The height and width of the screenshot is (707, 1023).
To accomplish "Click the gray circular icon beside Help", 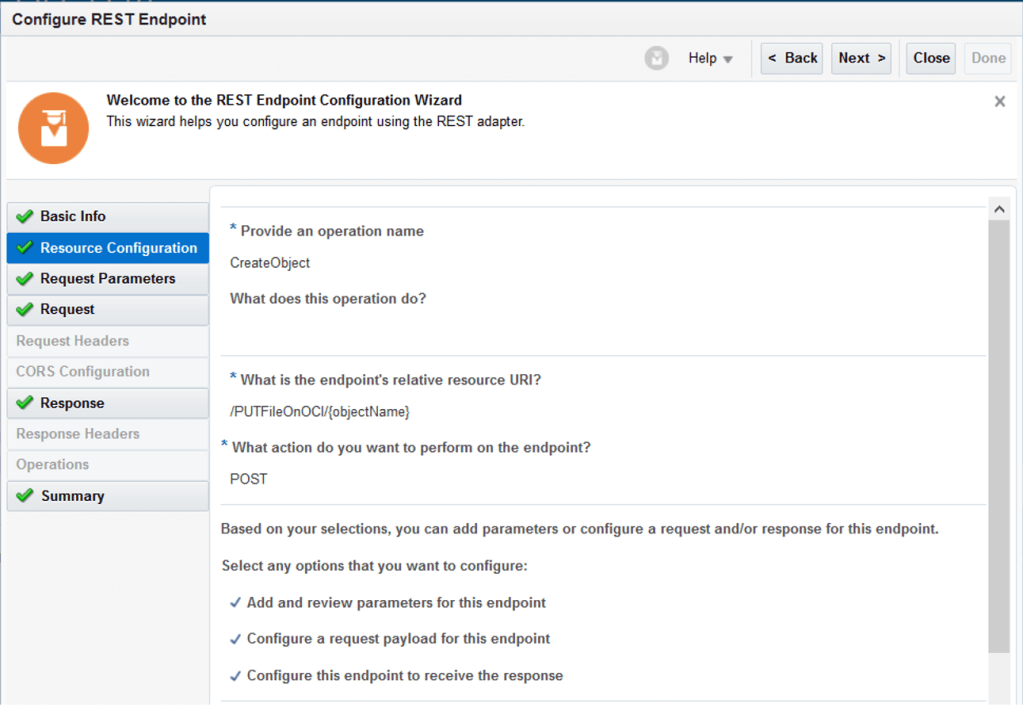I will 656,58.
